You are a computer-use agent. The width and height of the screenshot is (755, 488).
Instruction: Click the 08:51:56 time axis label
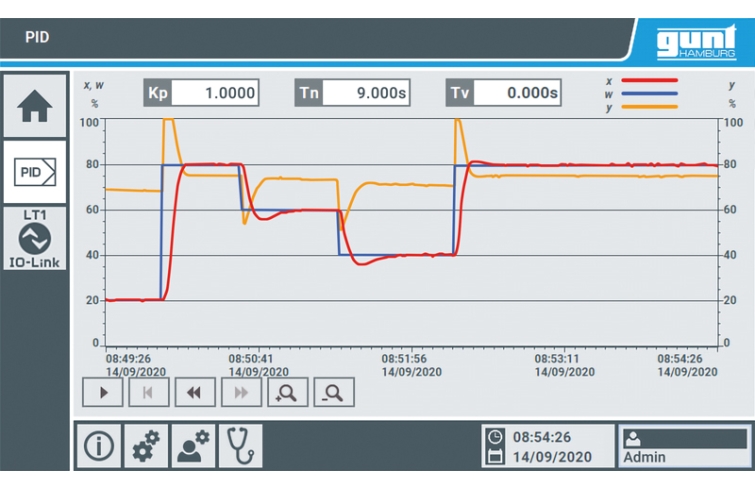(x=404, y=359)
